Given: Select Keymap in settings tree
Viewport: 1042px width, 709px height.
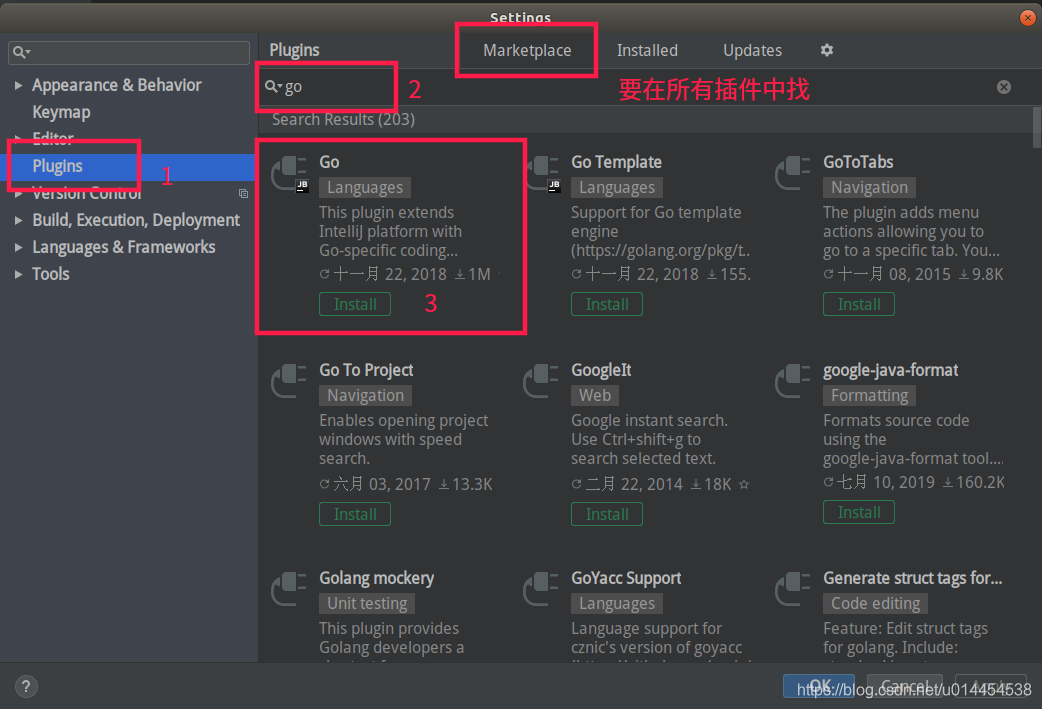Looking at the screenshot, I should [x=61, y=112].
